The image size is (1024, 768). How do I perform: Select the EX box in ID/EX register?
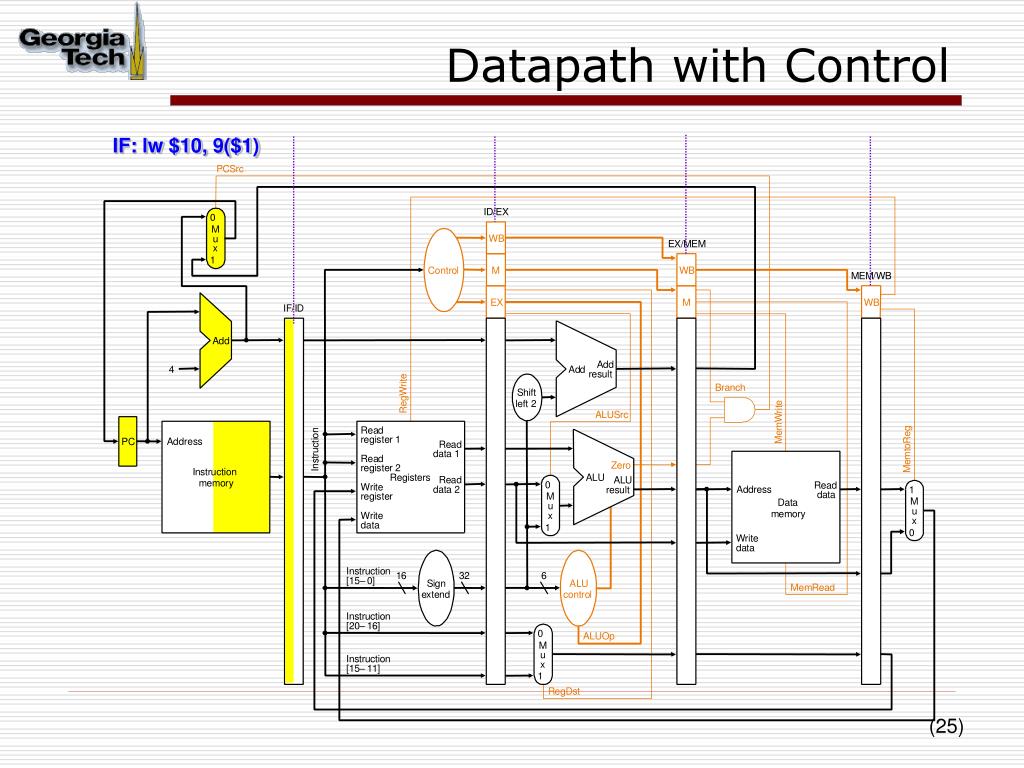click(496, 302)
